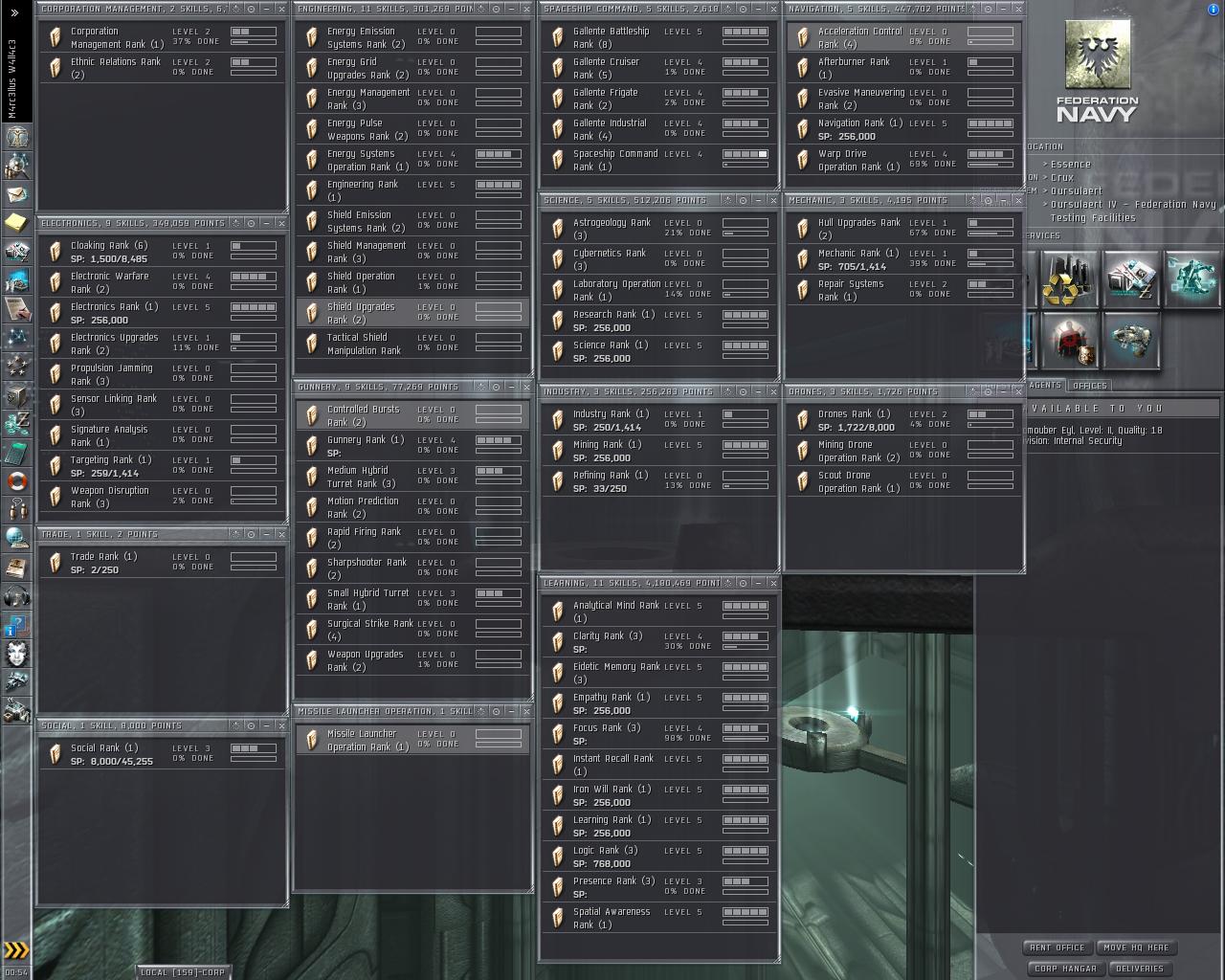This screenshot has height=980, width=1225.
Task: Click the Warp Drive Operation level bar
Action: click(x=991, y=154)
